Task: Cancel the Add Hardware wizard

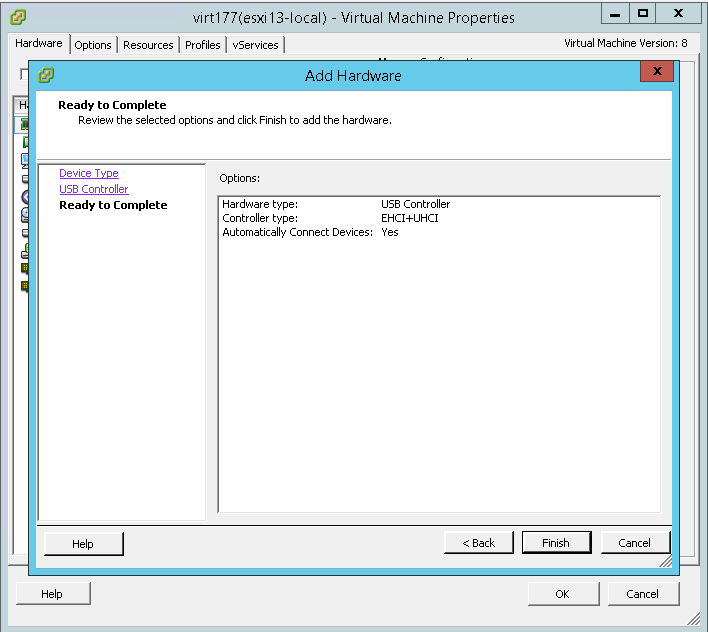Action: point(635,543)
